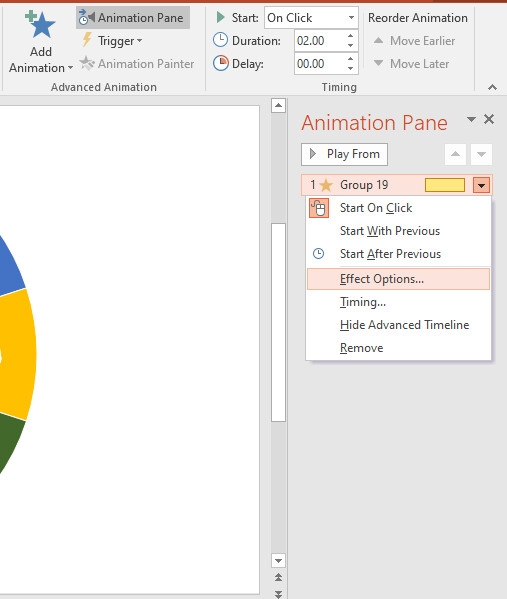
Task: Click Move Later in Reorder Animation
Action: (x=411, y=63)
